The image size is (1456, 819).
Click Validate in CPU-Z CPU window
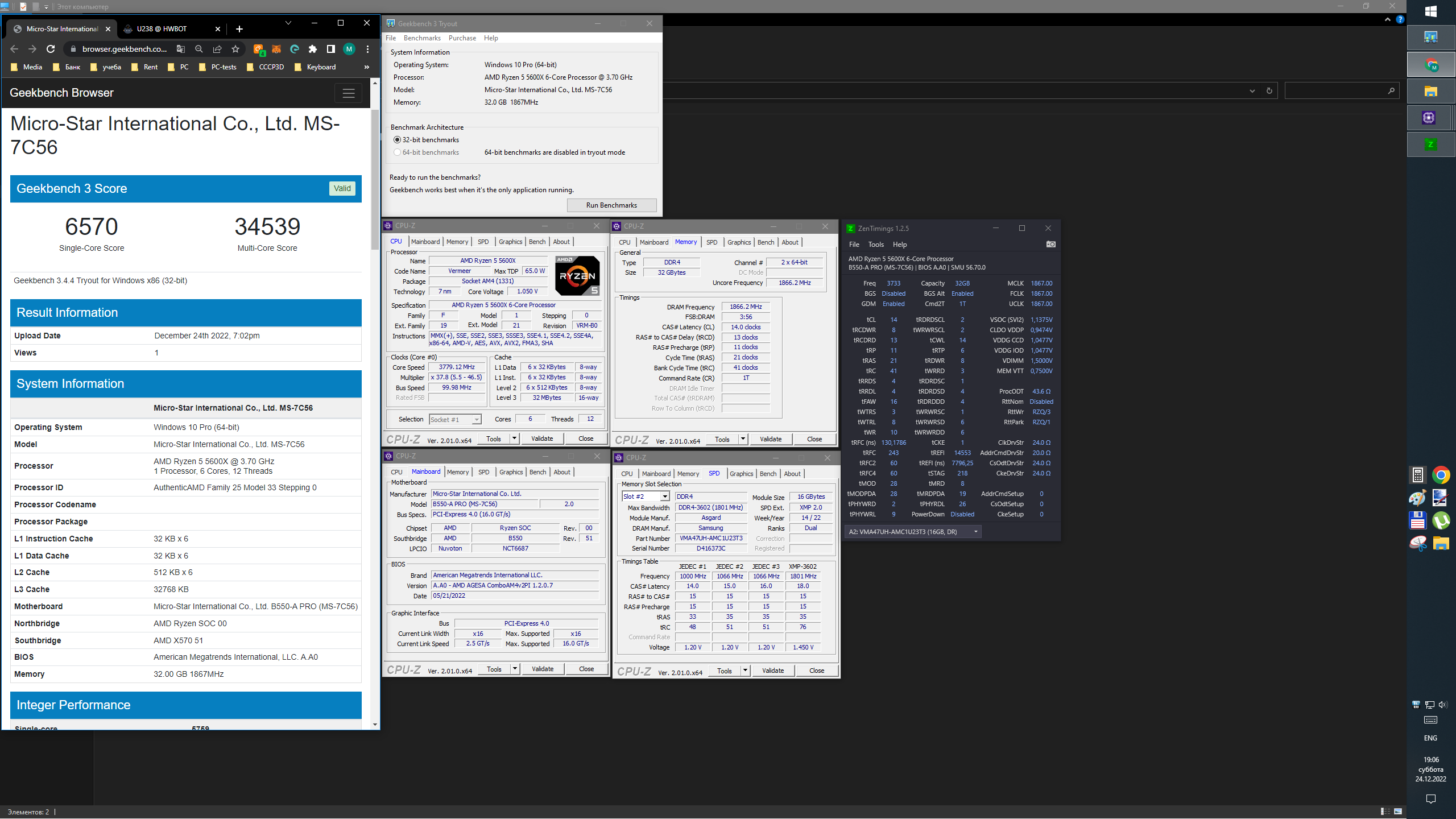pos(542,439)
